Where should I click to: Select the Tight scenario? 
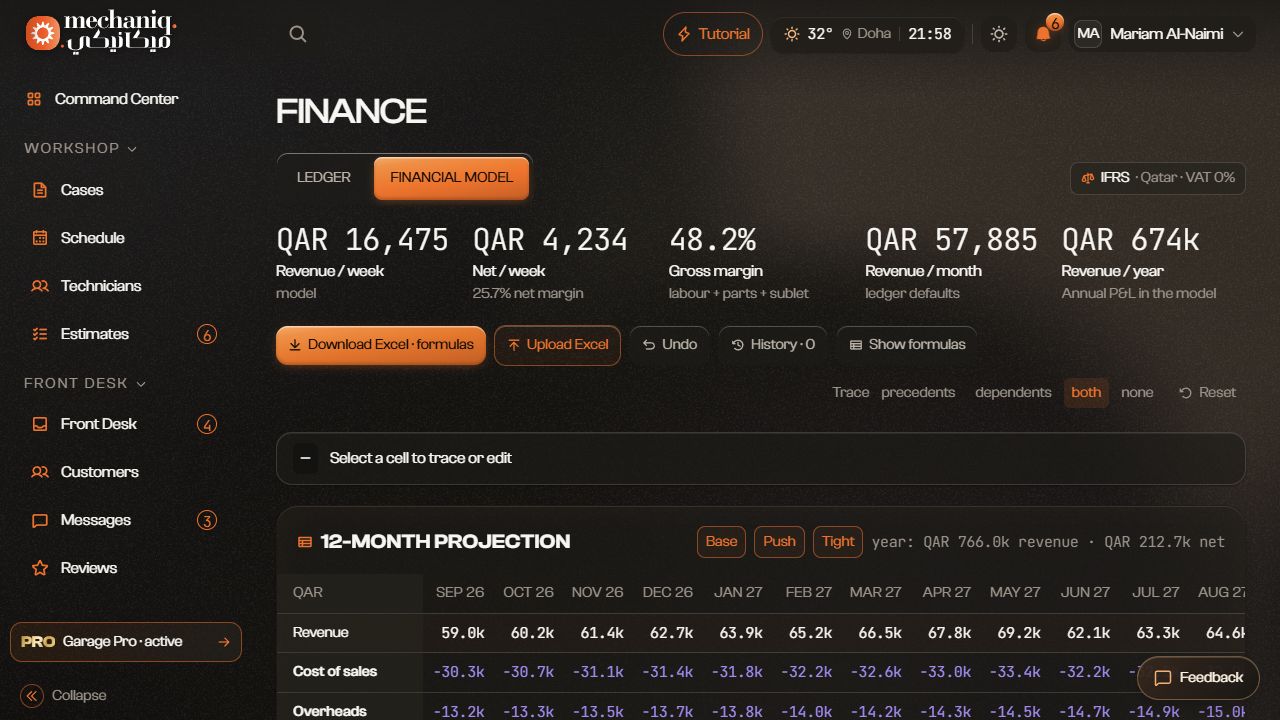click(x=838, y=542)
